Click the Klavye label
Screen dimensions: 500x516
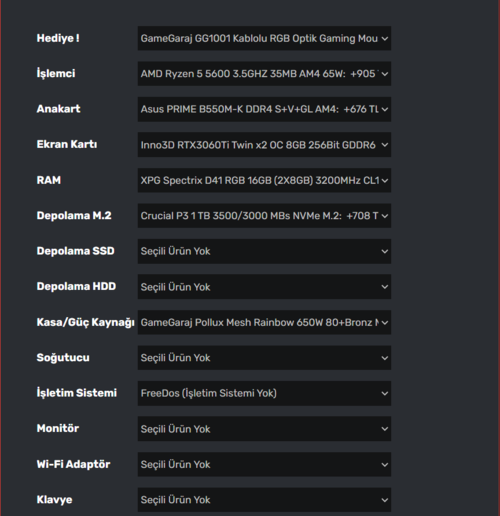[54, 500]
